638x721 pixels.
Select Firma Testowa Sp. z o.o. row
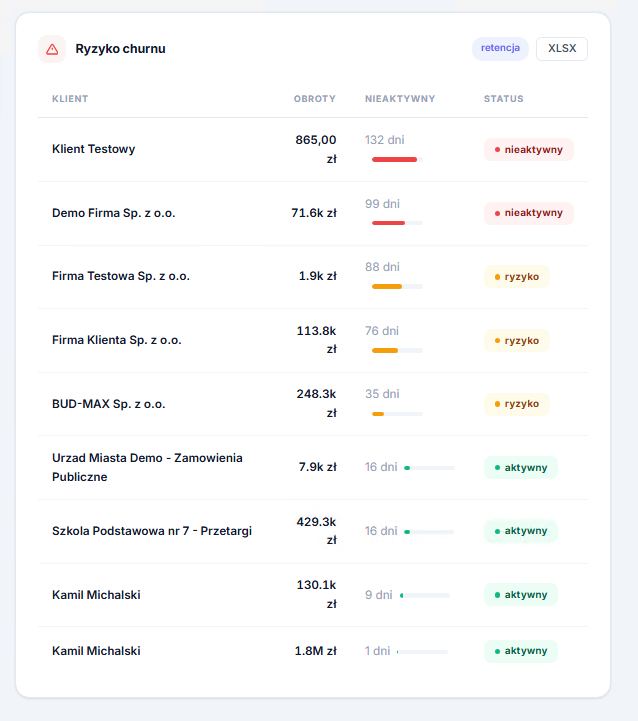click(120, 276)
